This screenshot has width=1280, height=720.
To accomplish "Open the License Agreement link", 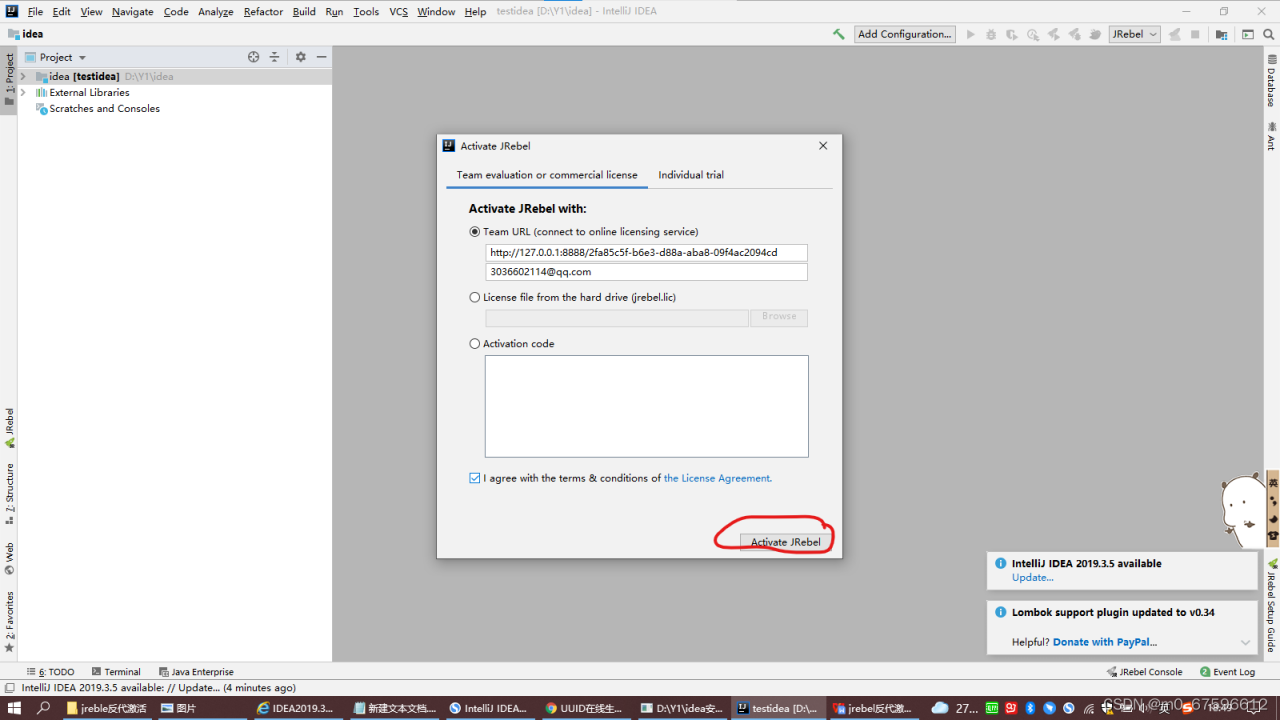I will tap(717, 478).
